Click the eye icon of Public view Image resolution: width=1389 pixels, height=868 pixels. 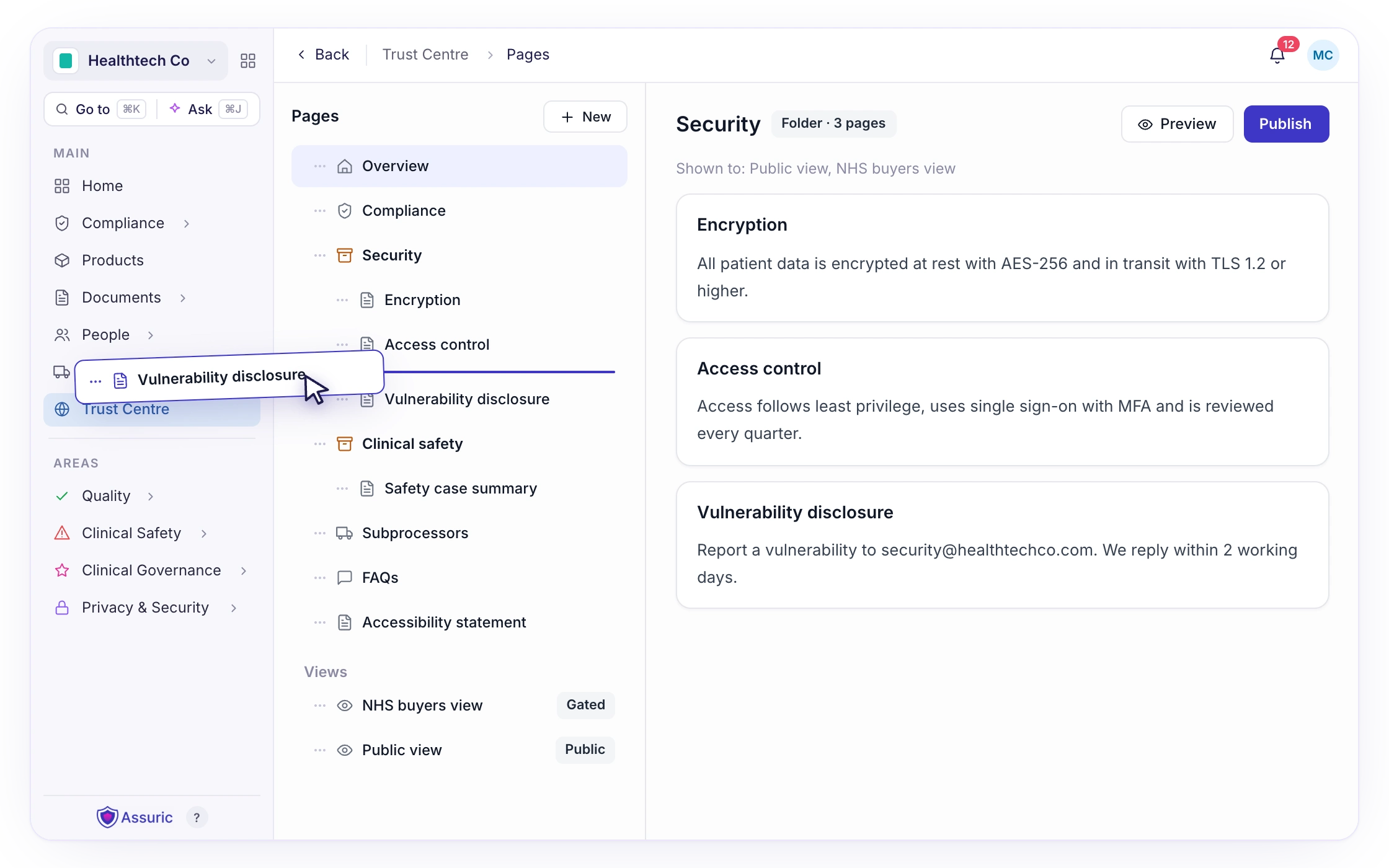345,750
